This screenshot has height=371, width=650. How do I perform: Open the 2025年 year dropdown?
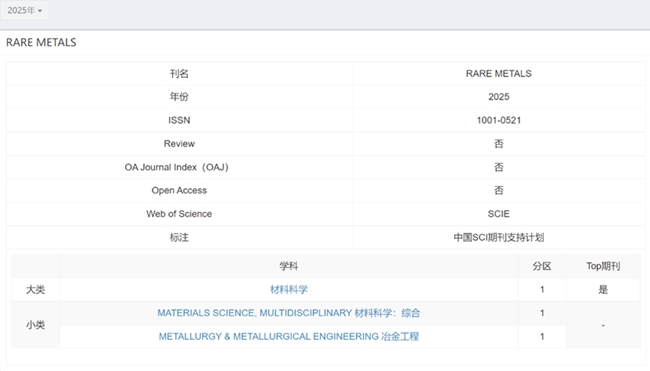pos(24,11)
